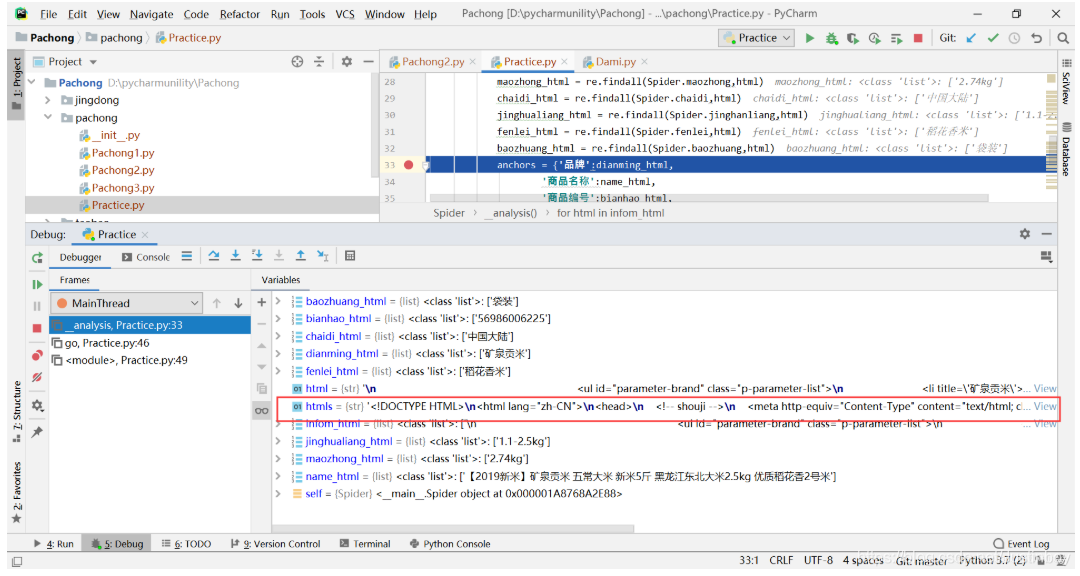Click the Step Over debug icon

click(213, 257)
